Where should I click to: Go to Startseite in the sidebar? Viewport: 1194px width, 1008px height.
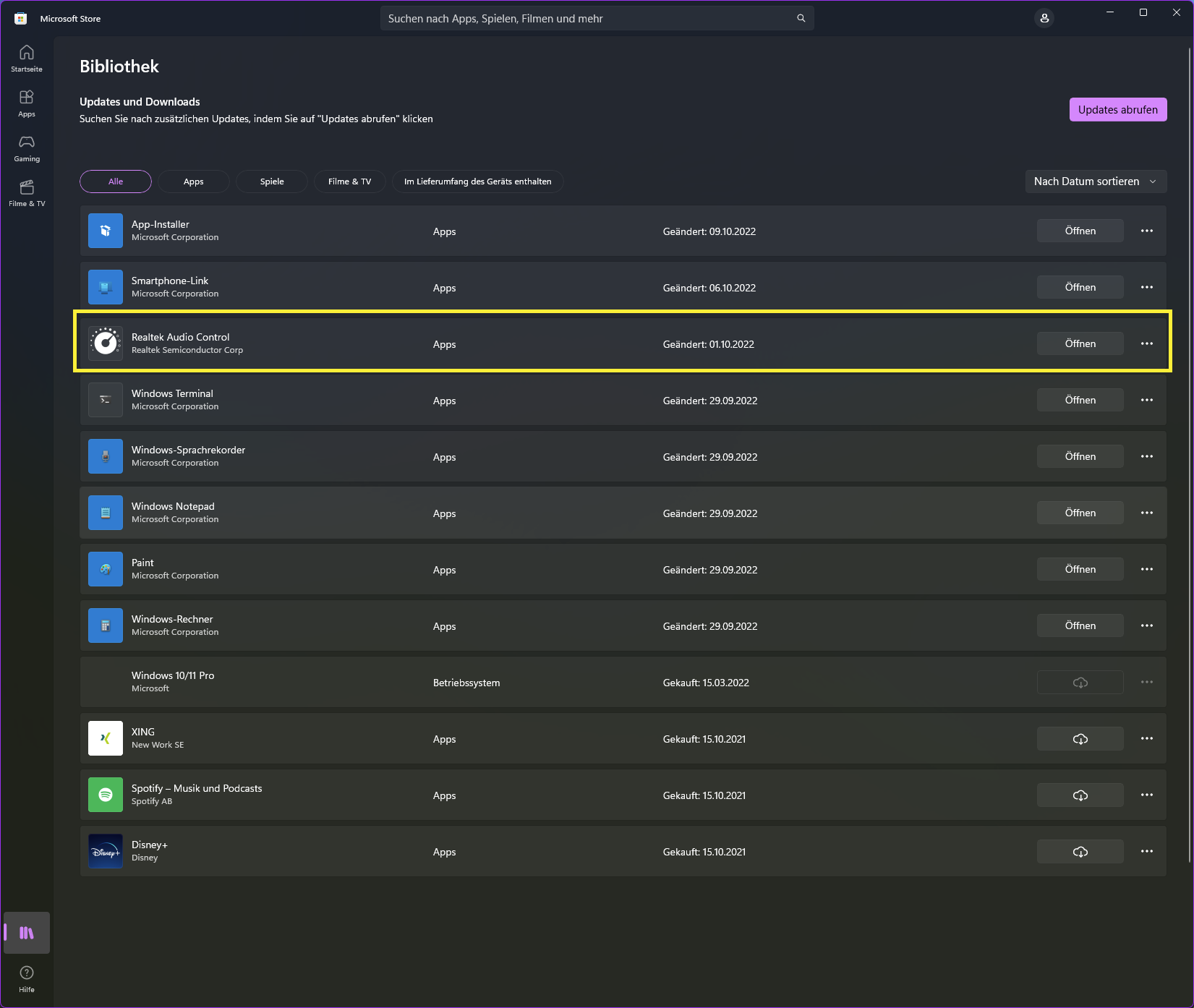[x=27, y=59]
